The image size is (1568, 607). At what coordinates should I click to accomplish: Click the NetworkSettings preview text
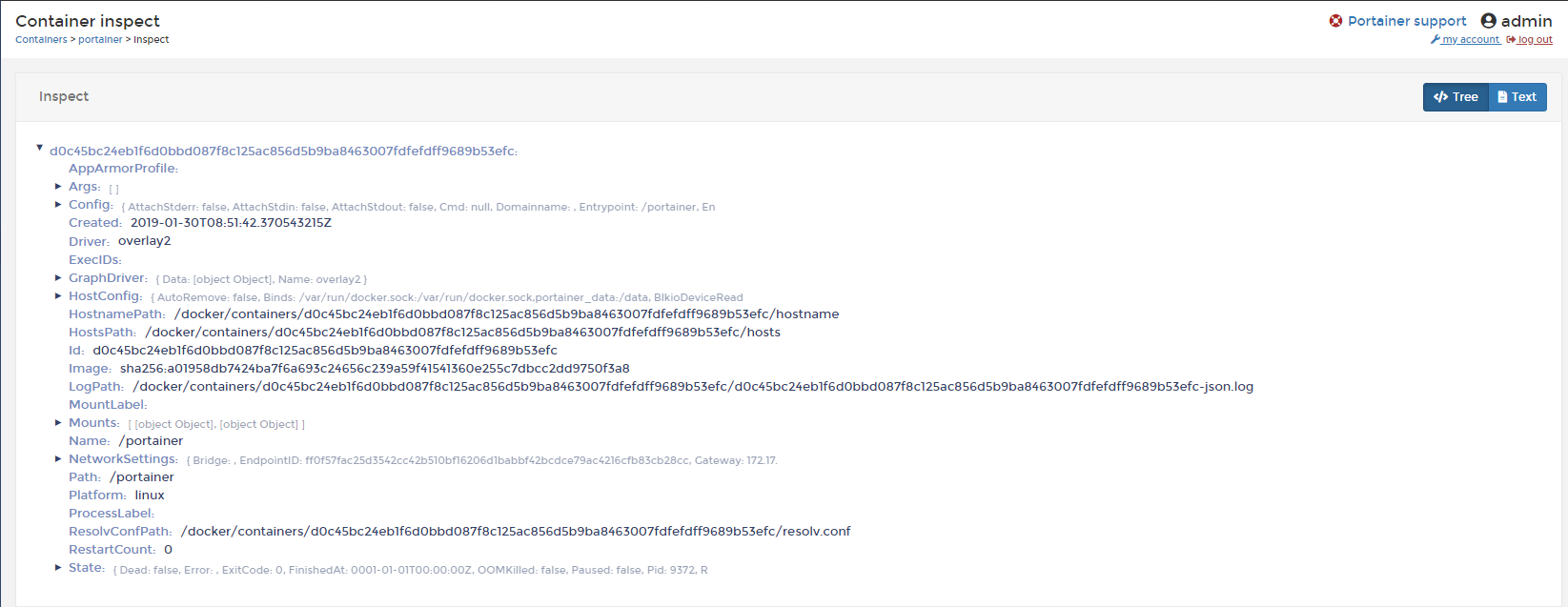482,460
